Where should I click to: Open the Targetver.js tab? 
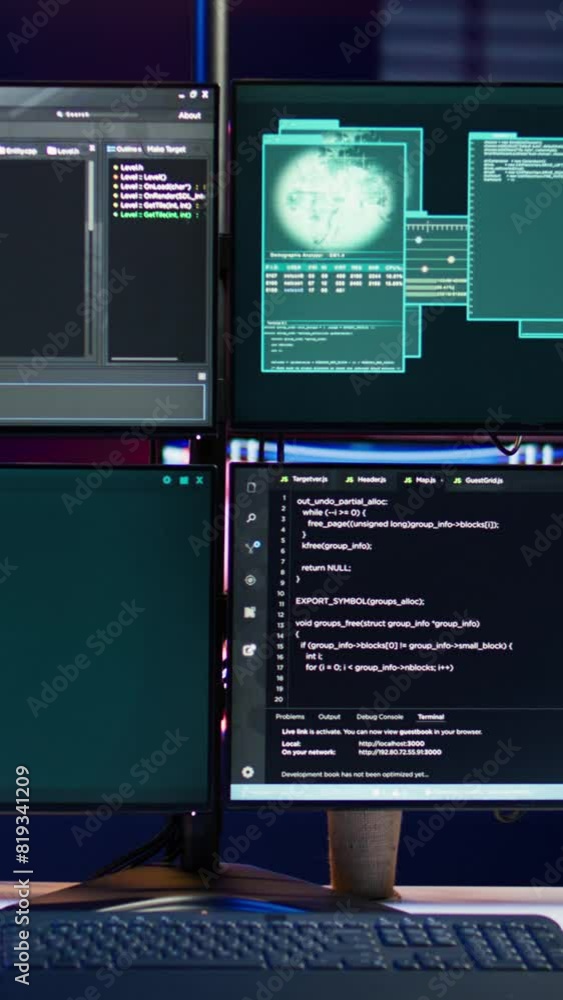(305, 480)
